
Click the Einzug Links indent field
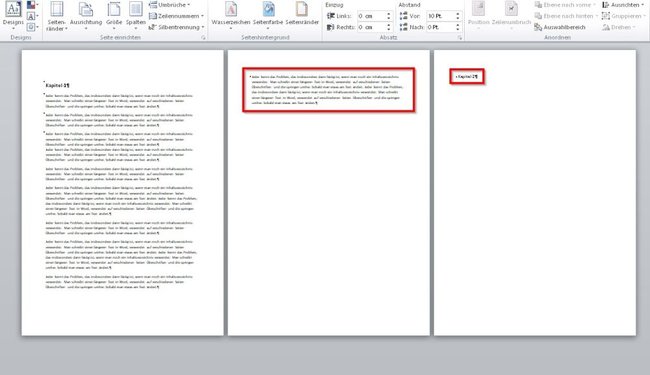(371, 16)
